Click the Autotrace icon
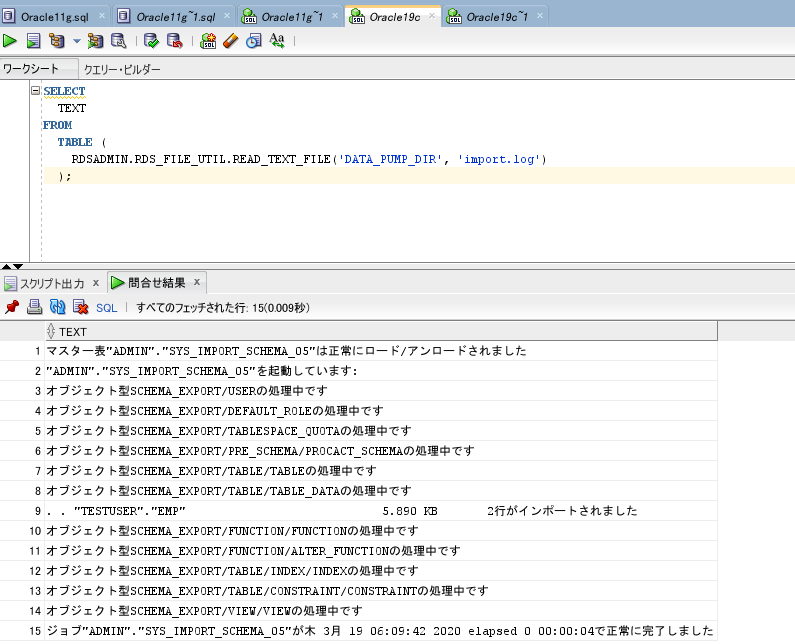 pyautogui.click(x=95, y=41)
